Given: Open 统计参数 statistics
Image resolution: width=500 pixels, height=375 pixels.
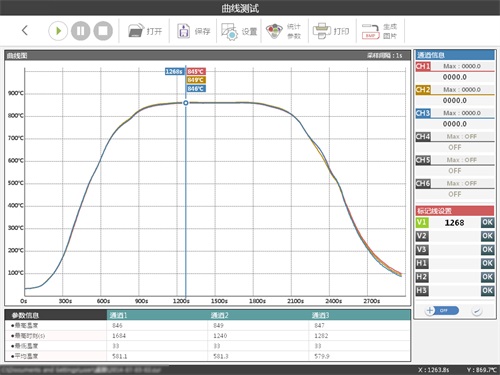Looking at the screenshot, I should click(284, 31).
